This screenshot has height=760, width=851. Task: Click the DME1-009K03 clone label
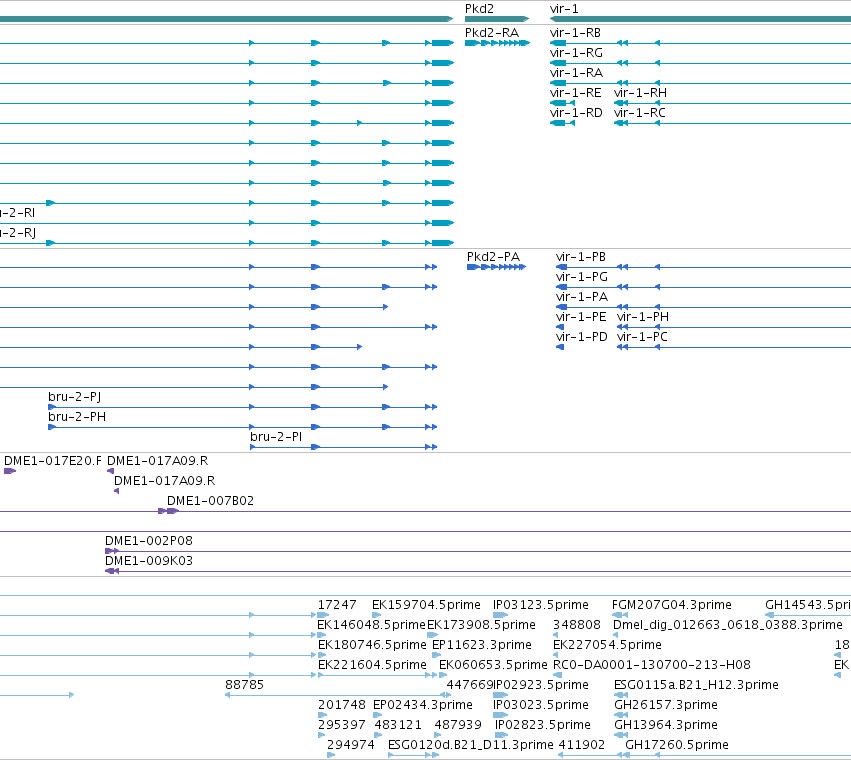[149, 561]
